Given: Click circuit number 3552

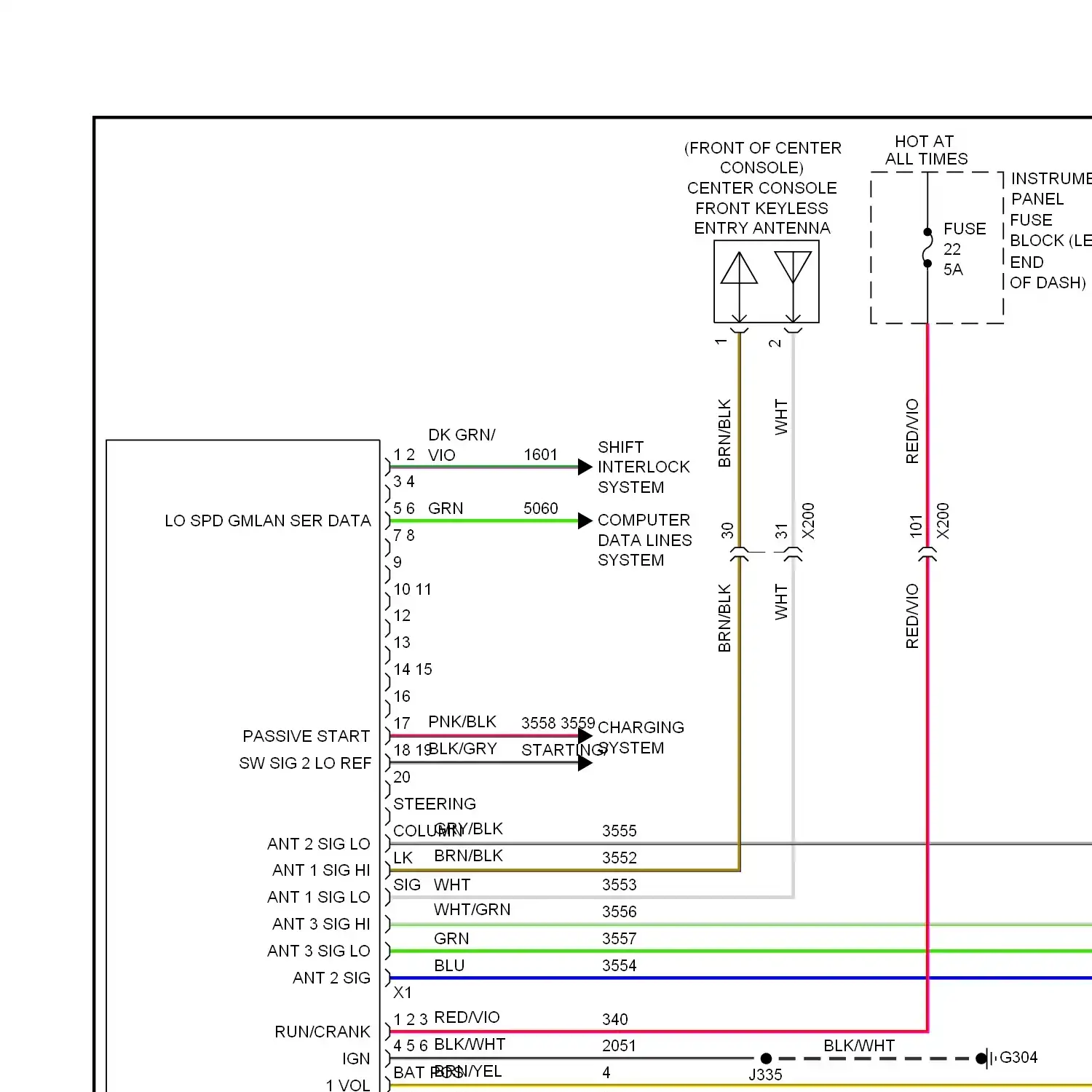Looking at the screenshot, I should 620,858.
